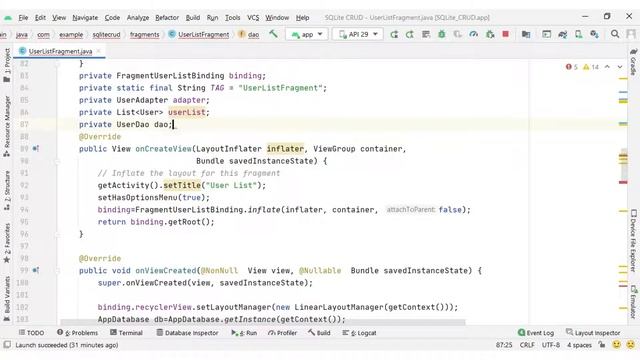640x360 pixels.
Task: Click the Search Everywhere magnifier icon
Action: [615, 34]
